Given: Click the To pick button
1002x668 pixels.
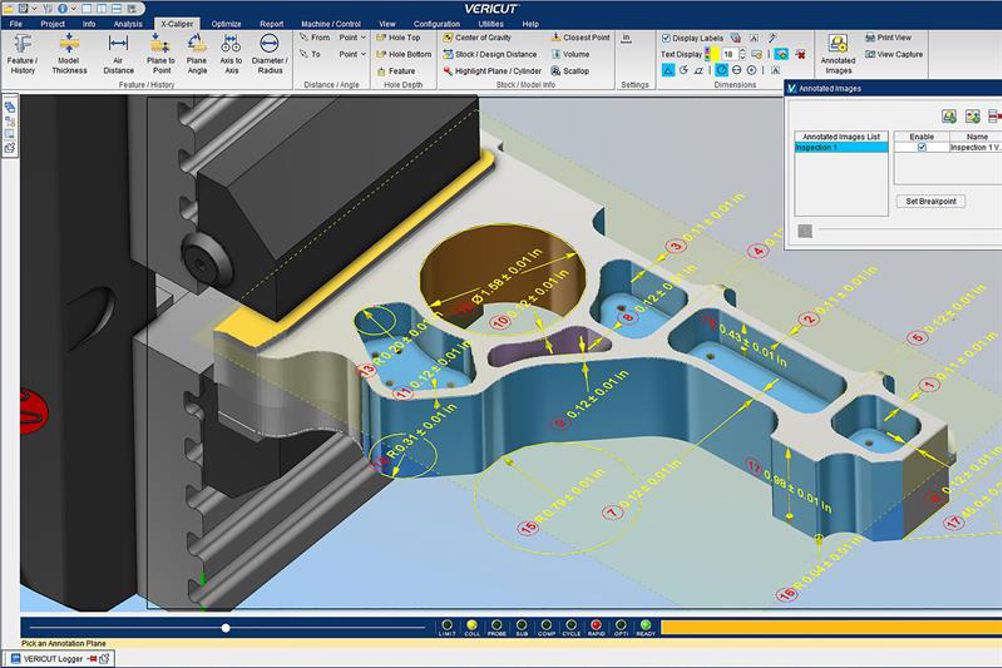Looking at the screenshot, I should 309,54.
